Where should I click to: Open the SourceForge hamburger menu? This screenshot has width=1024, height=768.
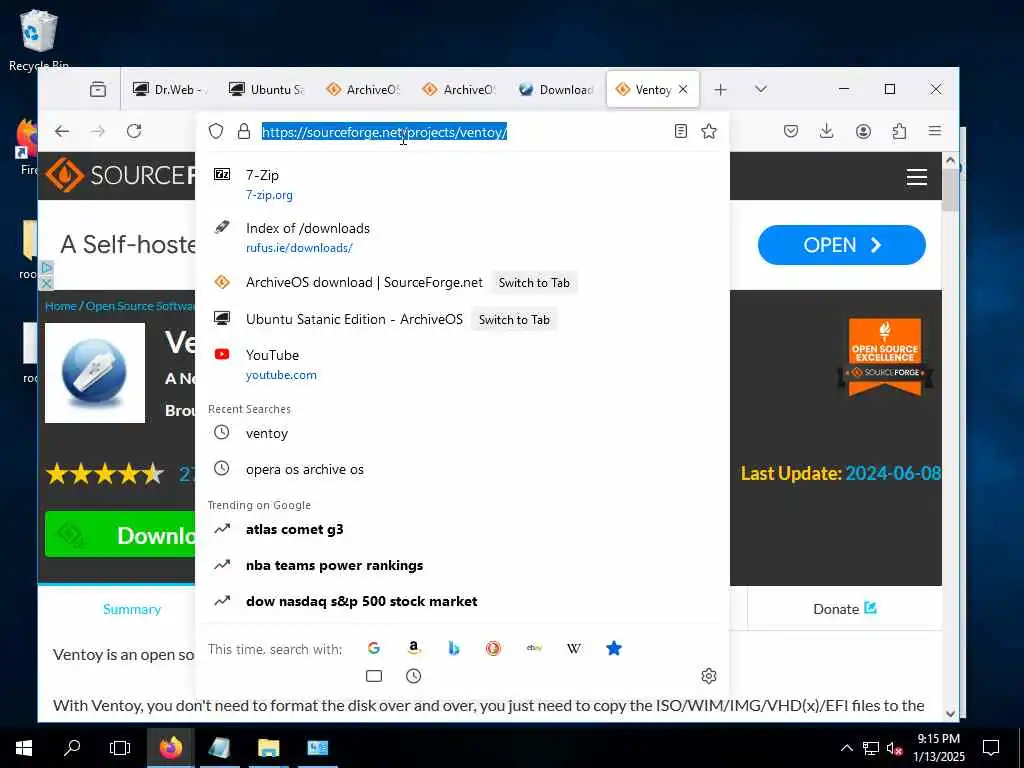(917, 177)
